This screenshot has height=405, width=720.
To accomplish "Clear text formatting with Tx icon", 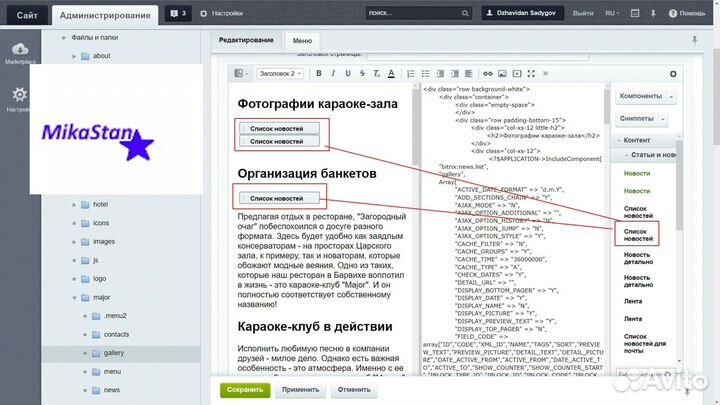I will click(x=377, y=73).
